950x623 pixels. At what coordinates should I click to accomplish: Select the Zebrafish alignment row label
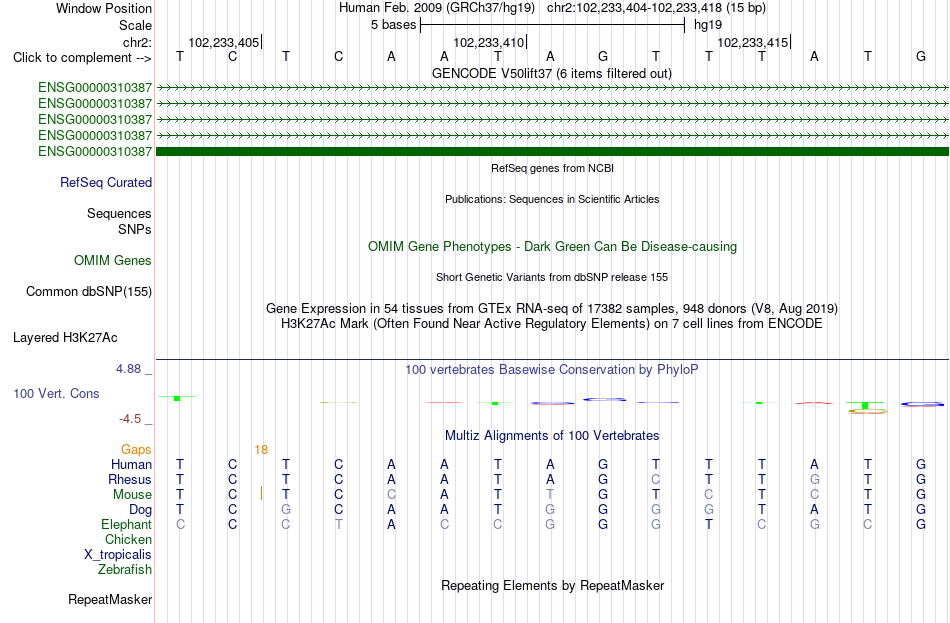click(x=125, y=570)
